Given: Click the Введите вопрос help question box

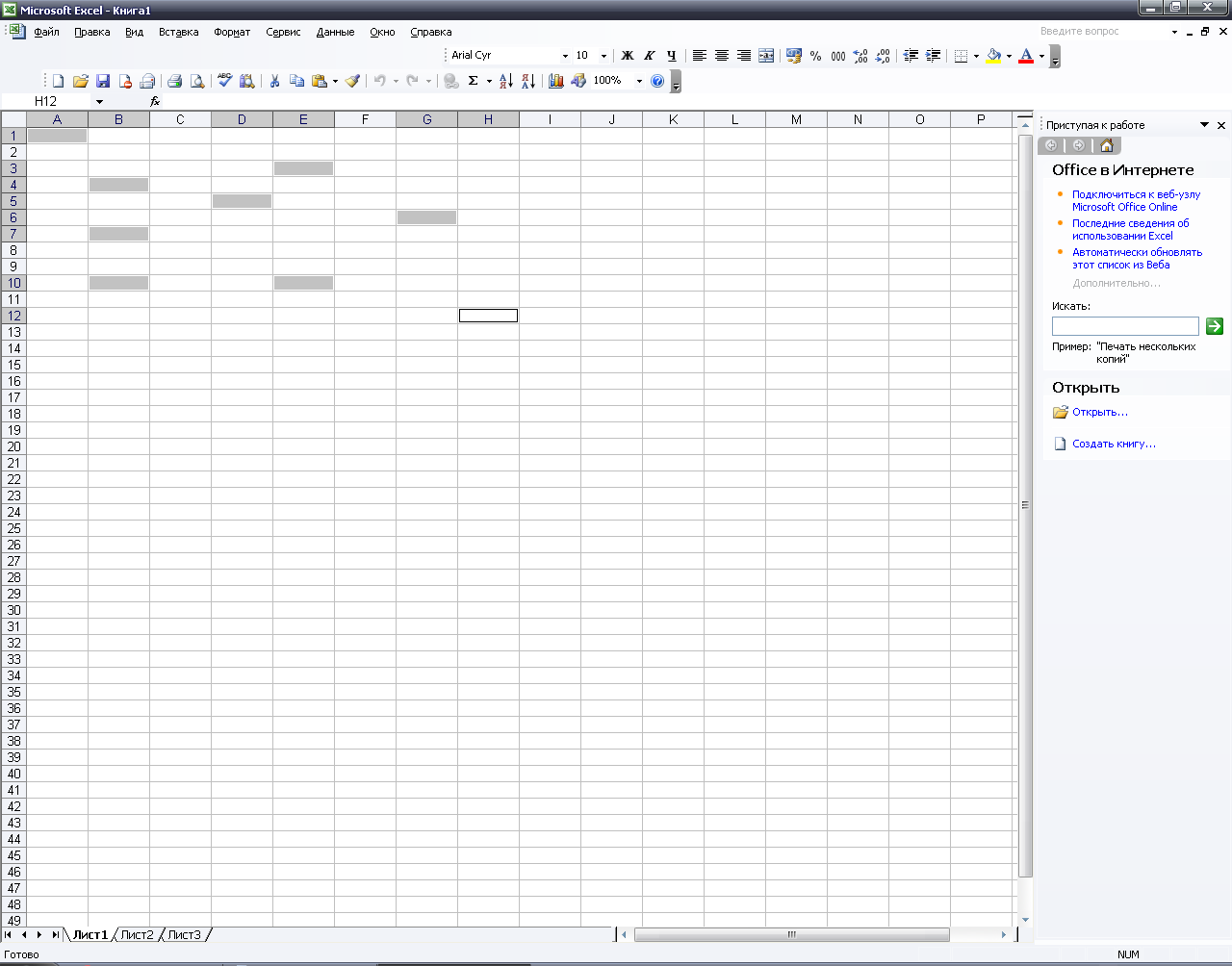Looking at the screenshot, I should tap(1101, 32).
